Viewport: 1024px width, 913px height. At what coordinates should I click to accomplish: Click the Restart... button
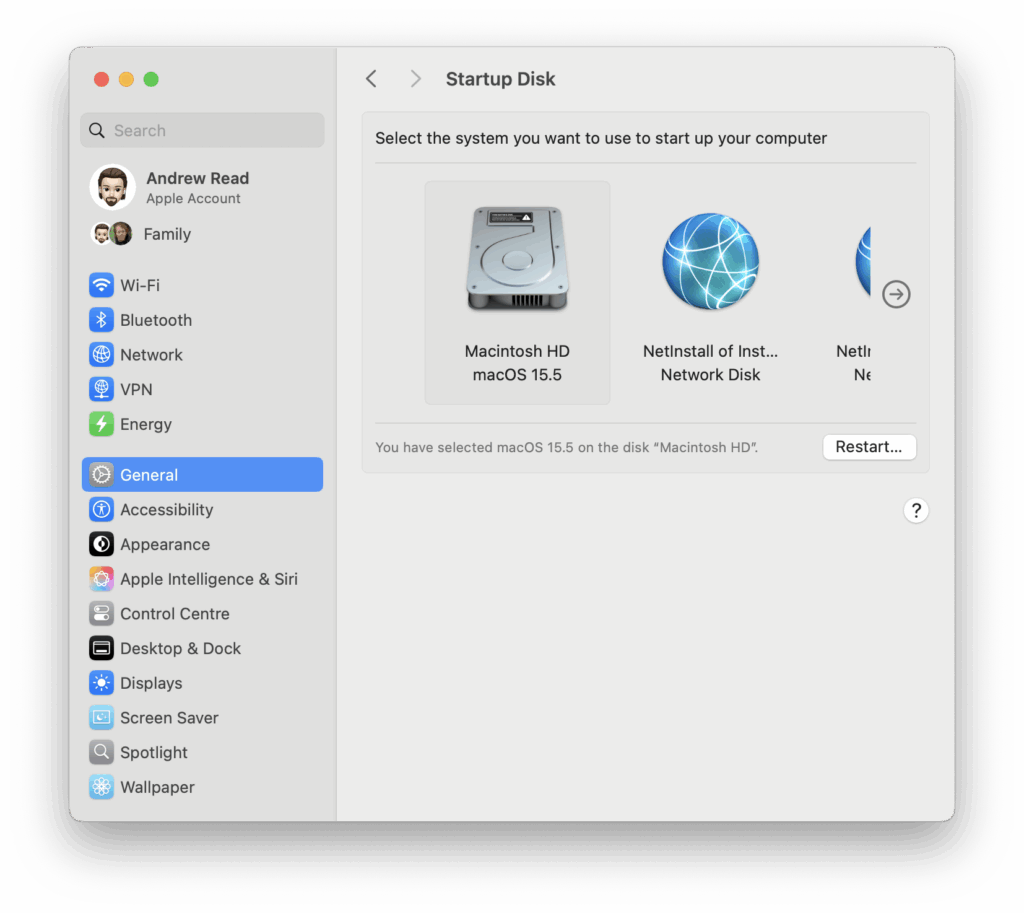point(869,447)
